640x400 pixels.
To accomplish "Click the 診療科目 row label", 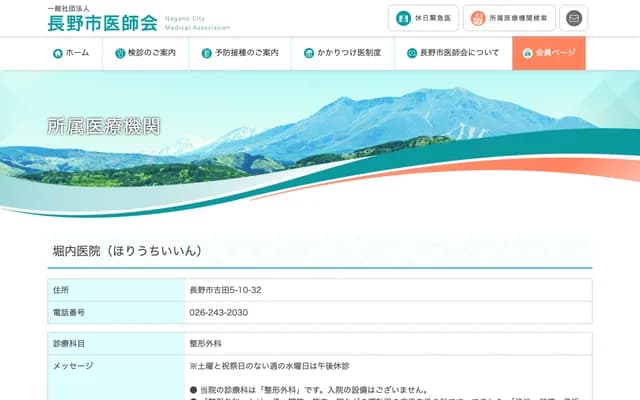I will (x=69, y=343).
